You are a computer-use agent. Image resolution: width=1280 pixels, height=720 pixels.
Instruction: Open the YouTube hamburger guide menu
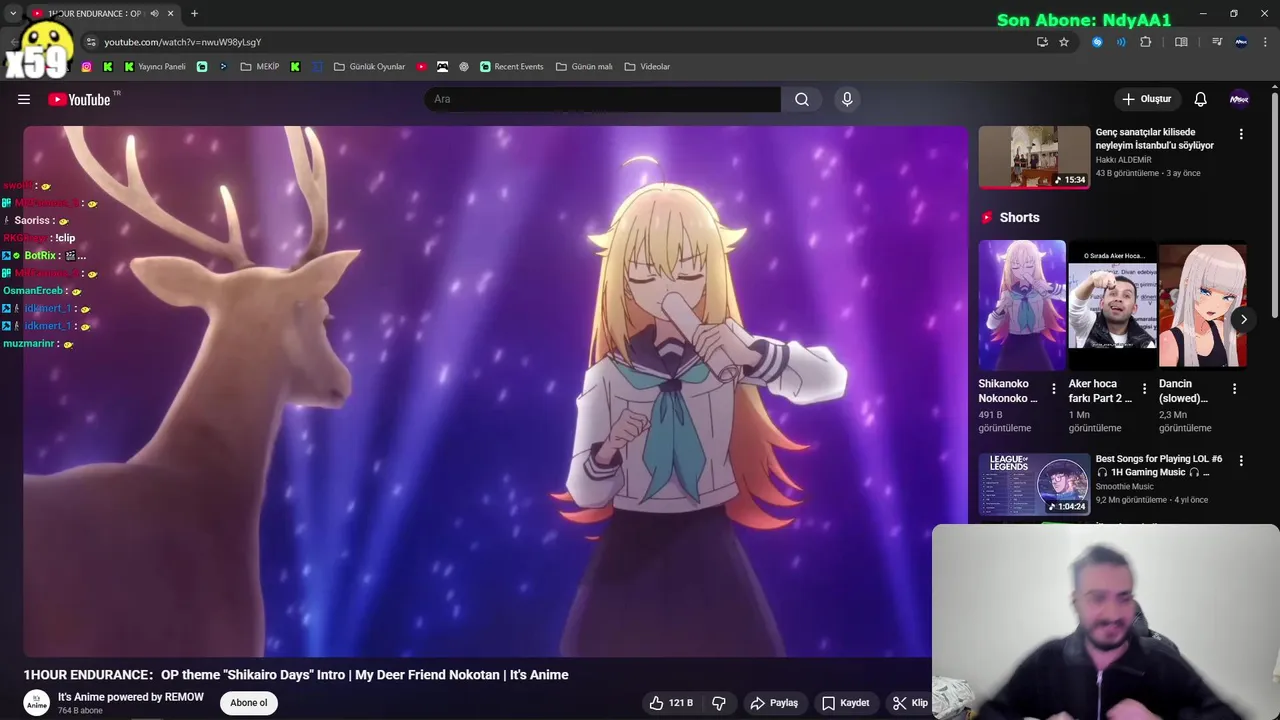pos(24,99)
